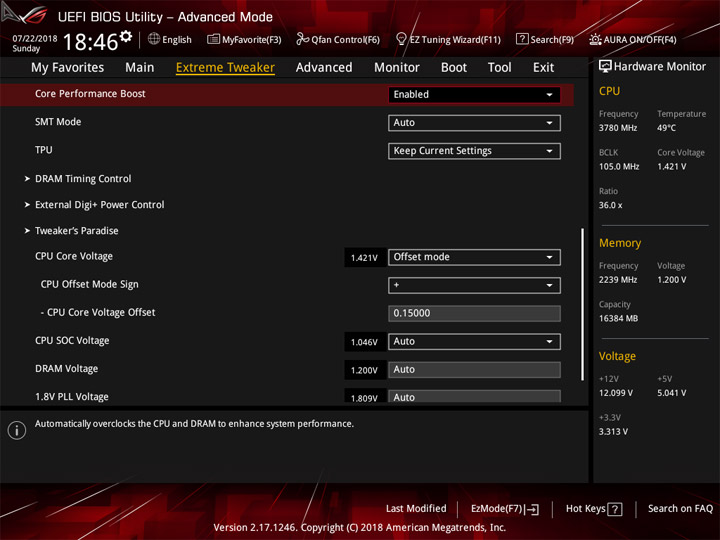Switch to the Main tab
720x540 pixels.
[140, 68]
